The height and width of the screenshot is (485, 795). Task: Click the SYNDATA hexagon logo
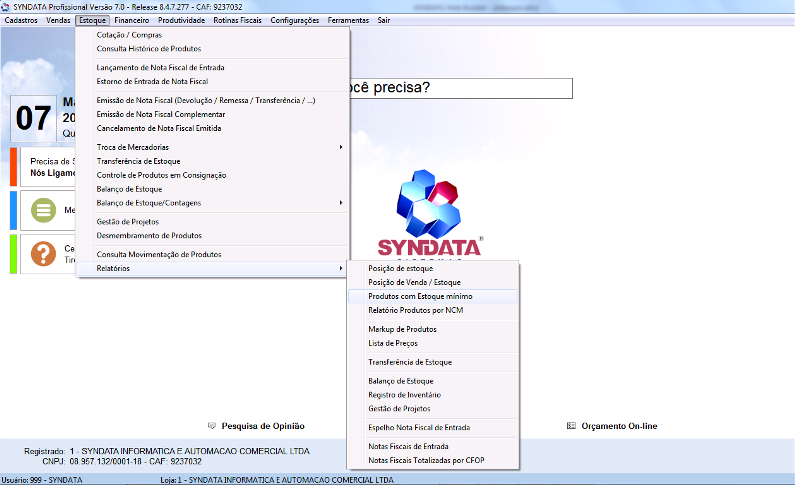[428, 204]
